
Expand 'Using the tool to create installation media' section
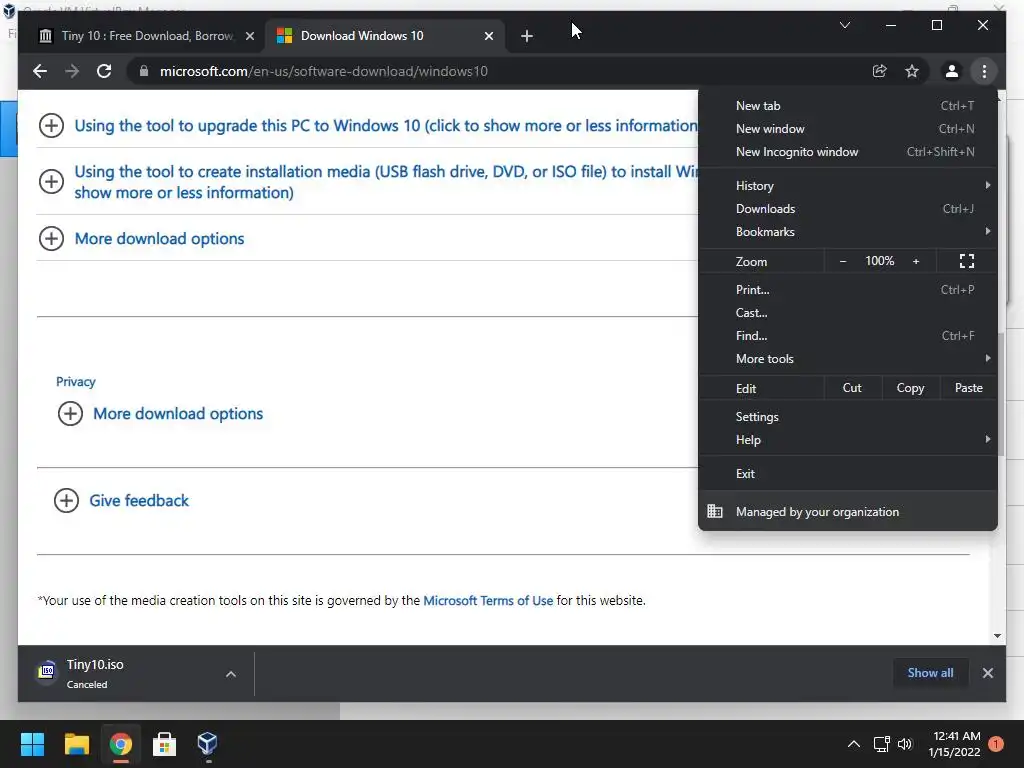52,181
